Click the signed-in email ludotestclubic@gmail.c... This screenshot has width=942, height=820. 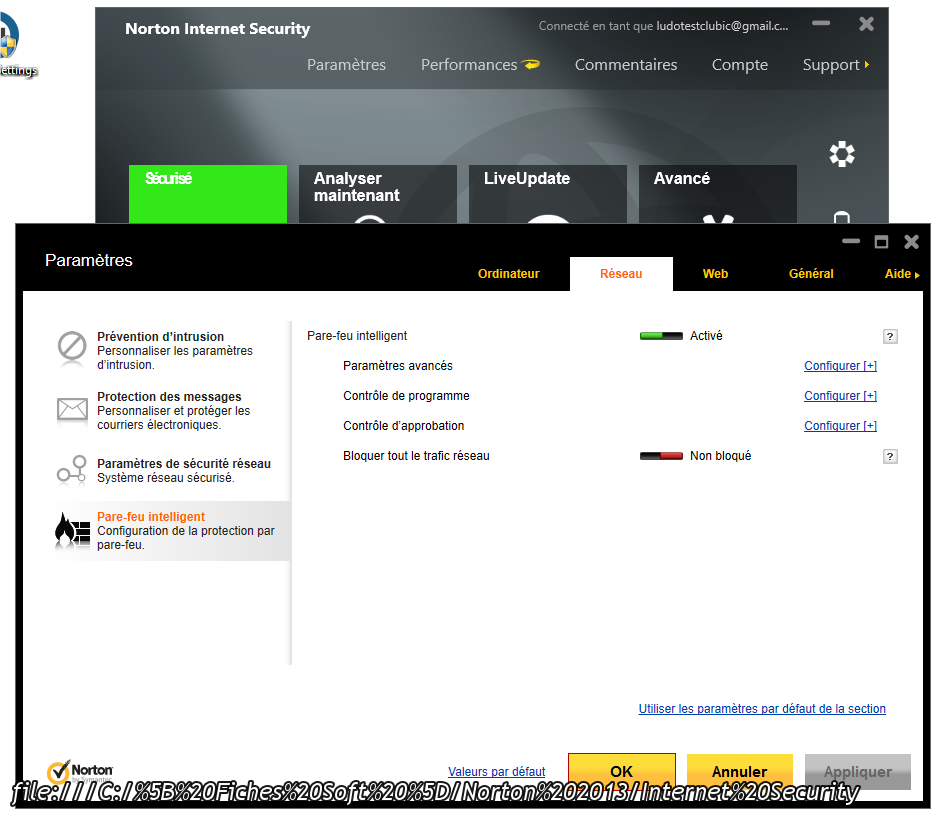click(x=722, y=26)
